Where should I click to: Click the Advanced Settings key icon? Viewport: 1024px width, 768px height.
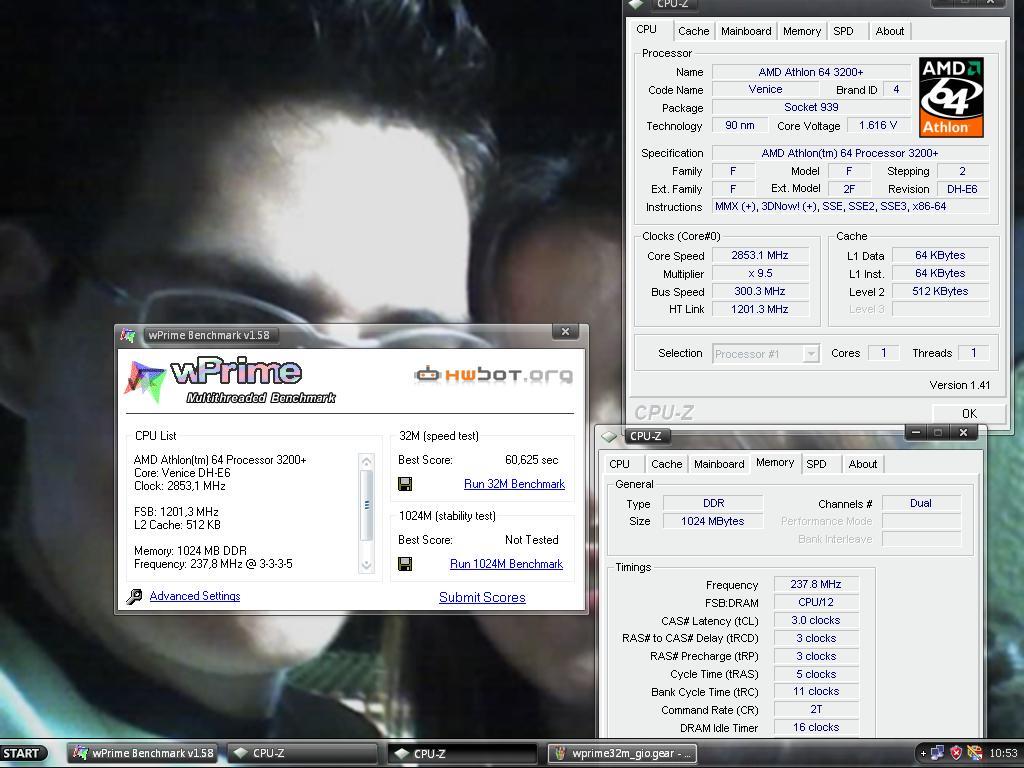click(x=135, y=596)
